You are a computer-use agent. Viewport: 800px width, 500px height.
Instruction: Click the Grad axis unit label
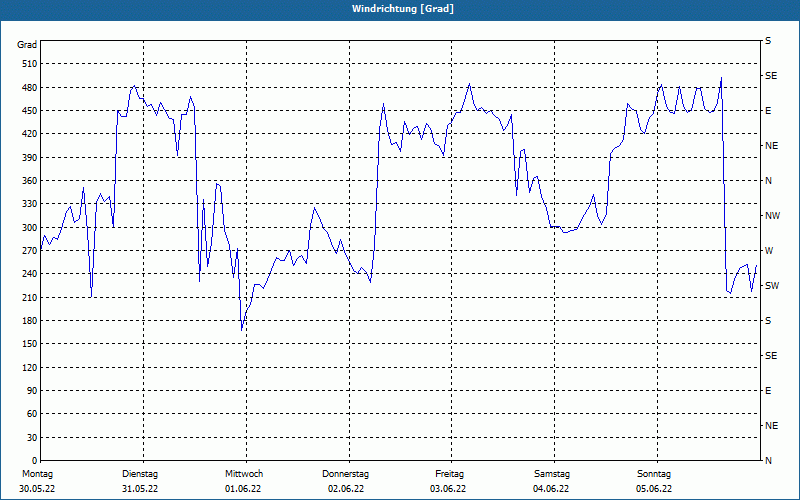coord(27,45)
